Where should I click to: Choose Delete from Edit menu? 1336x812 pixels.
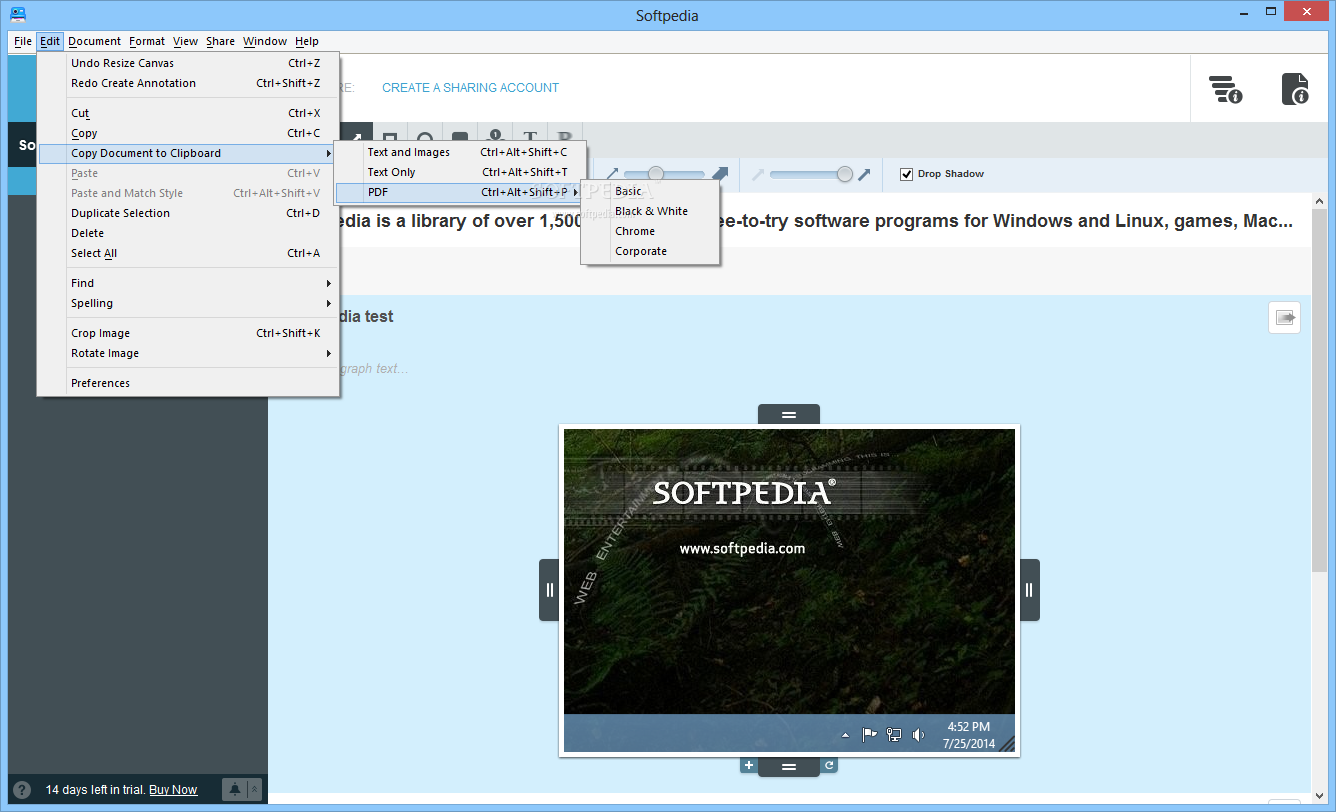188,233
